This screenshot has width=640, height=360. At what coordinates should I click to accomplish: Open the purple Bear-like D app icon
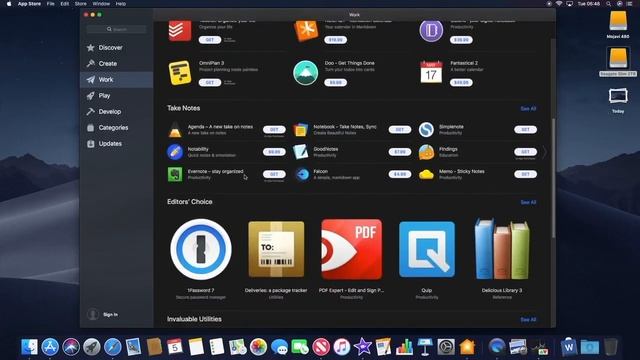point(431,31)
